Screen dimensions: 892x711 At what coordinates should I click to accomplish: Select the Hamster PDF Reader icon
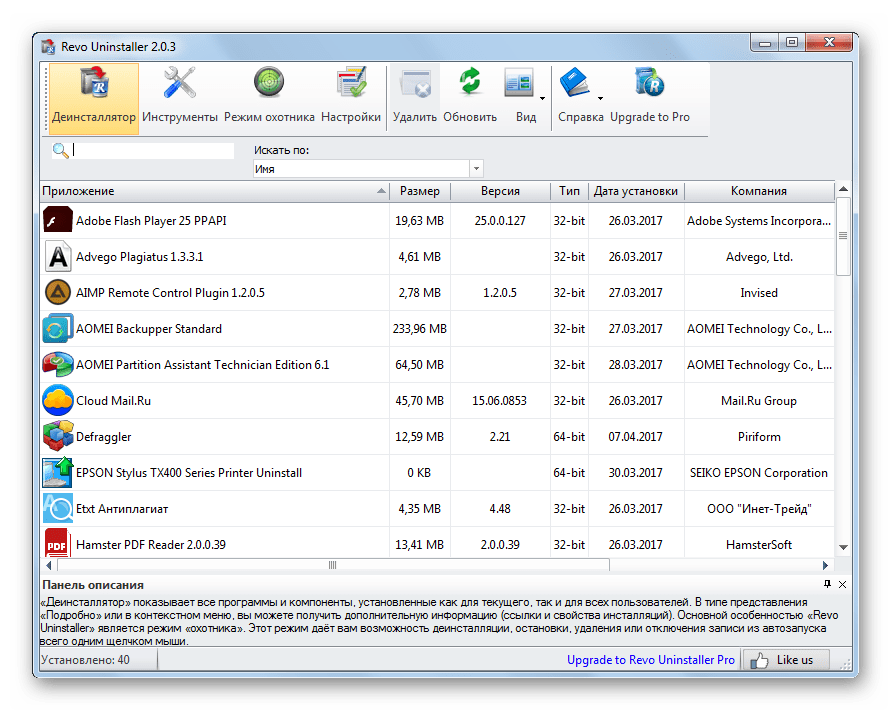click(x=57, y=544)
